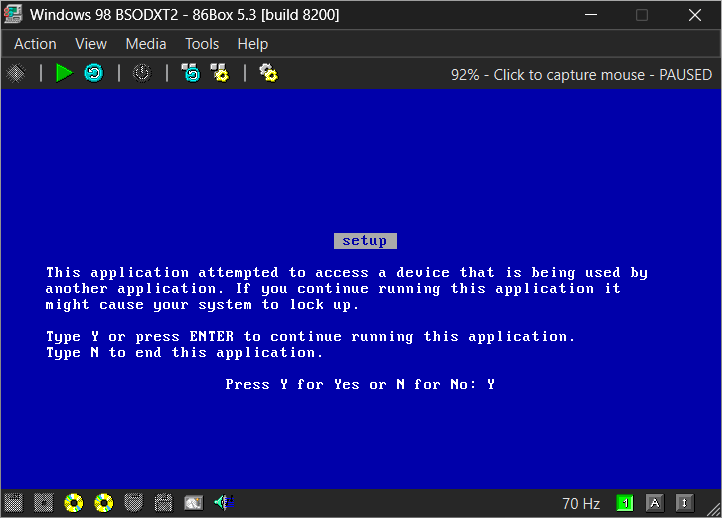
Task: Open the View menu
Action: tap(91, 44)
